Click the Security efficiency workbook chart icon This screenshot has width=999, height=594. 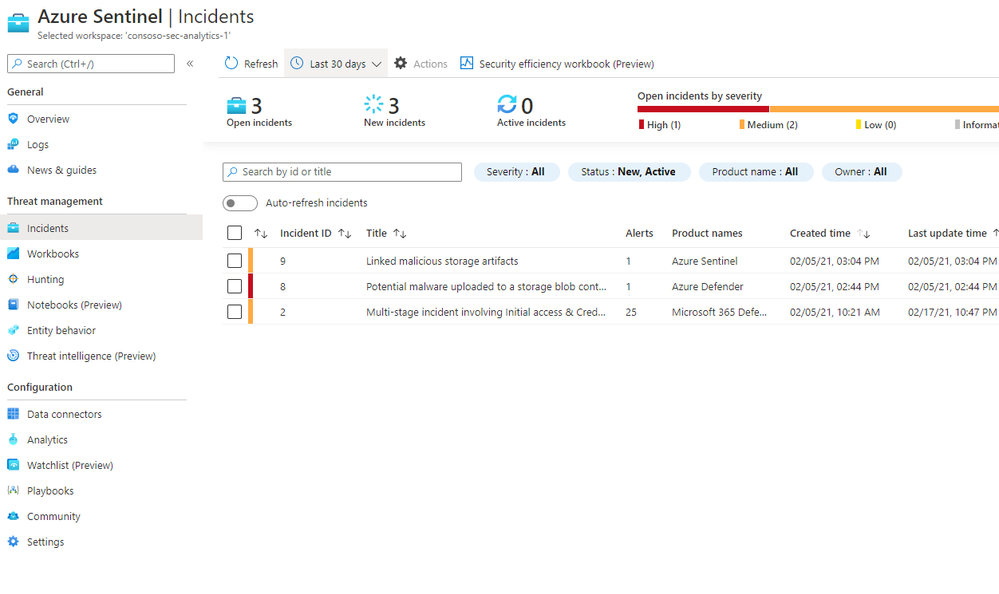[466, 63]
